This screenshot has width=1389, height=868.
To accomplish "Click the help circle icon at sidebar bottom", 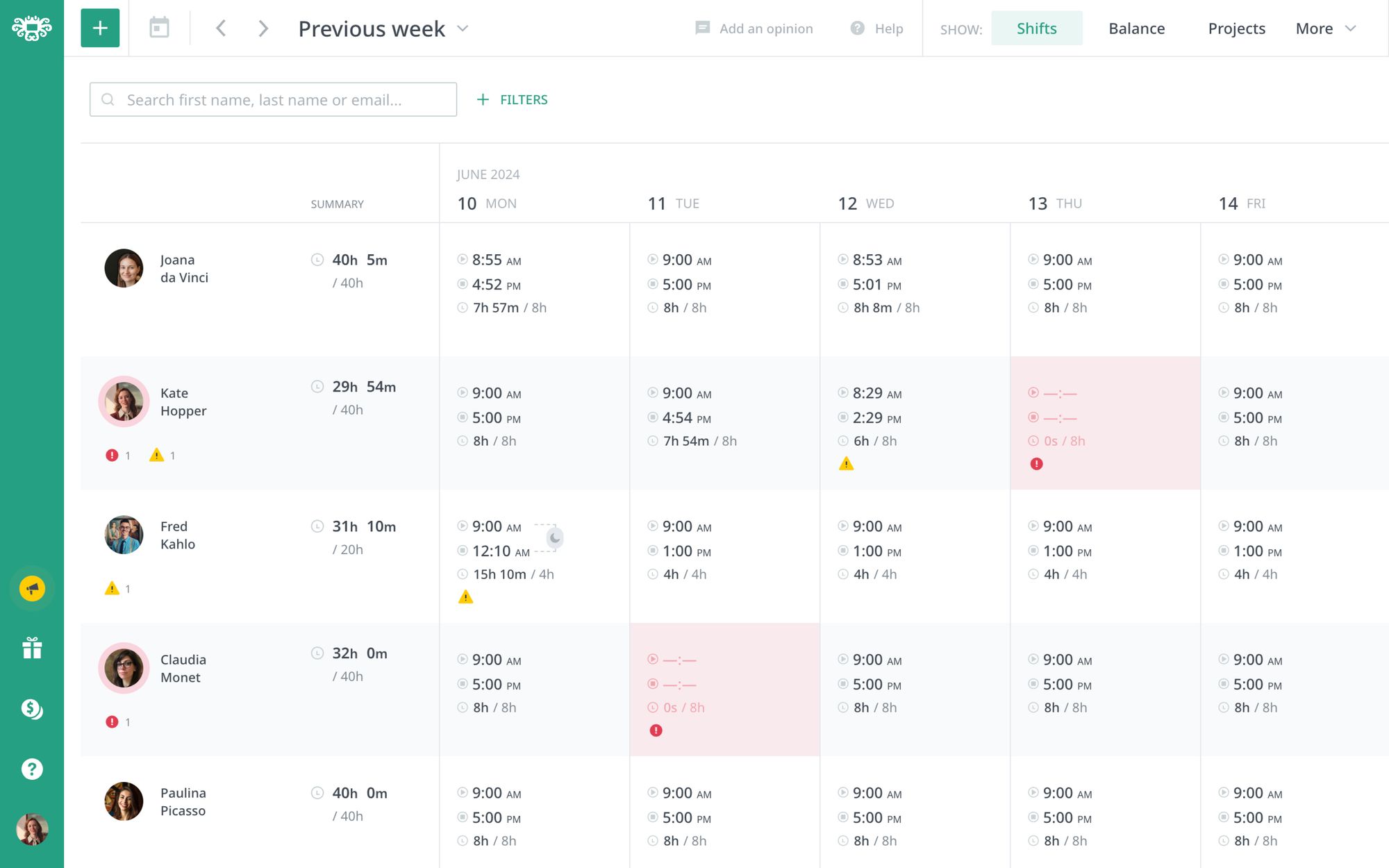I will [x=31, y=769].
